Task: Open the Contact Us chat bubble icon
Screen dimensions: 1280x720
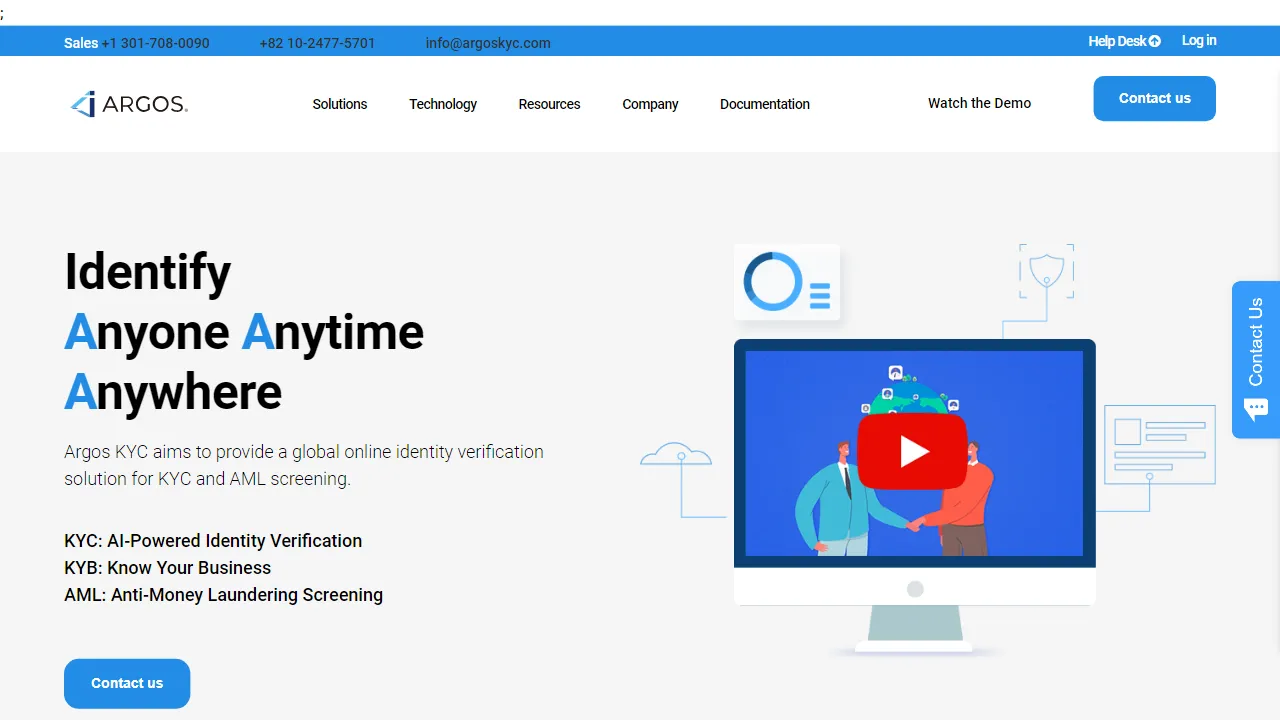Action: 1256,408
